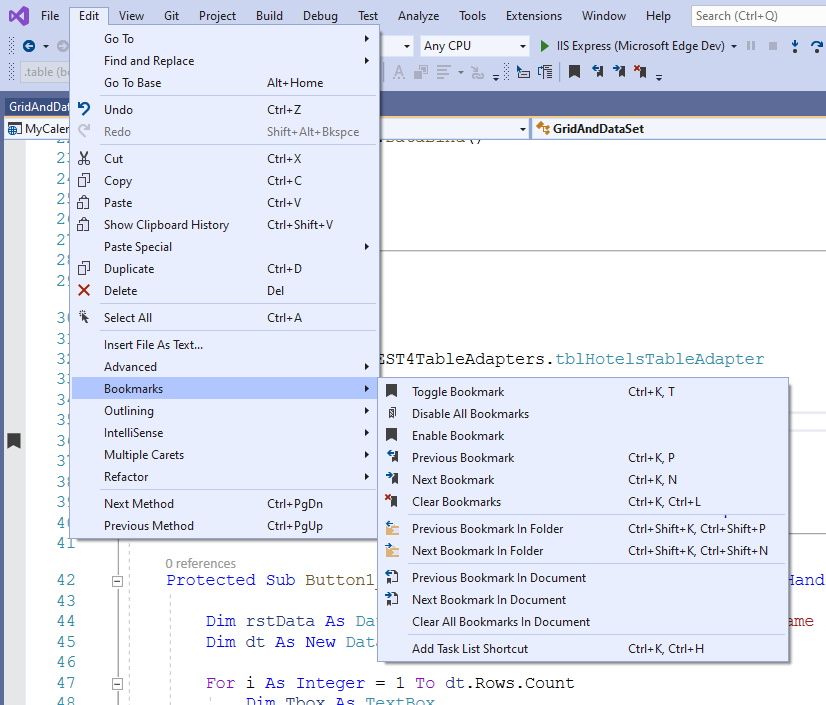This screenshot has width=826, height=705.
Task: Click the Break All pause icon
Action: click(x=751, y=46)
